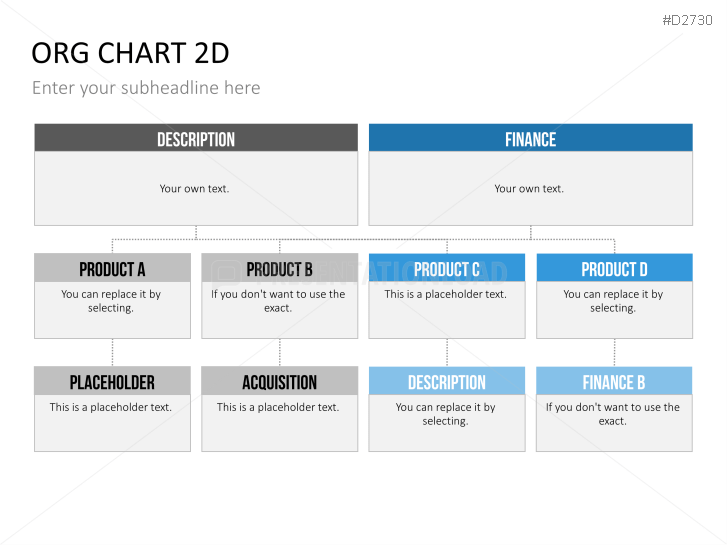Select the PRODUCT B header

(x=280, y=268)
